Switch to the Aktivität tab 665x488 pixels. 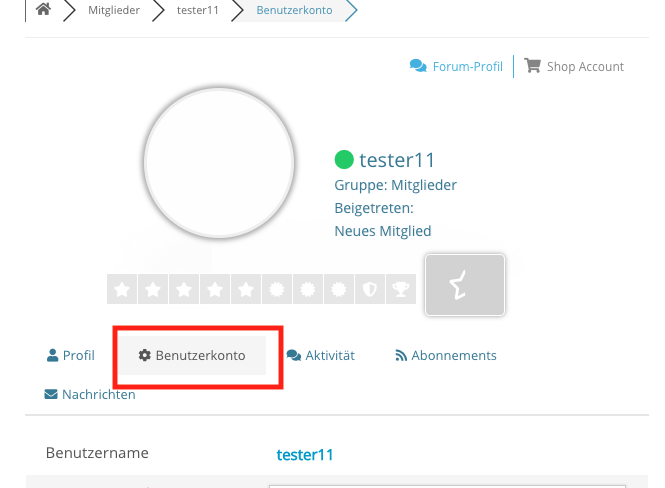coord(321,355)
